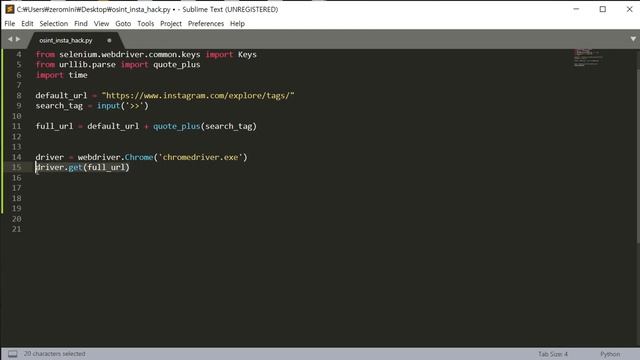
Task: Click 'default_url' variable on line 8
Action: (61, 96)
